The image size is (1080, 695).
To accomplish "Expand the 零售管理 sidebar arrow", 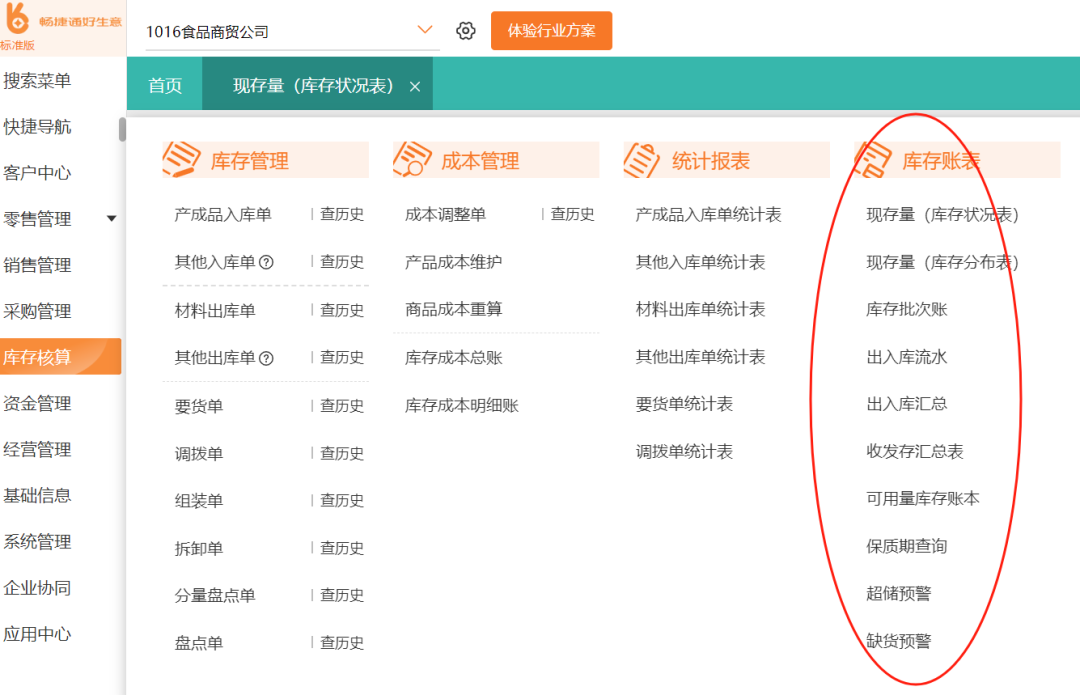I will pyautogui.click(x=111, y=219).
